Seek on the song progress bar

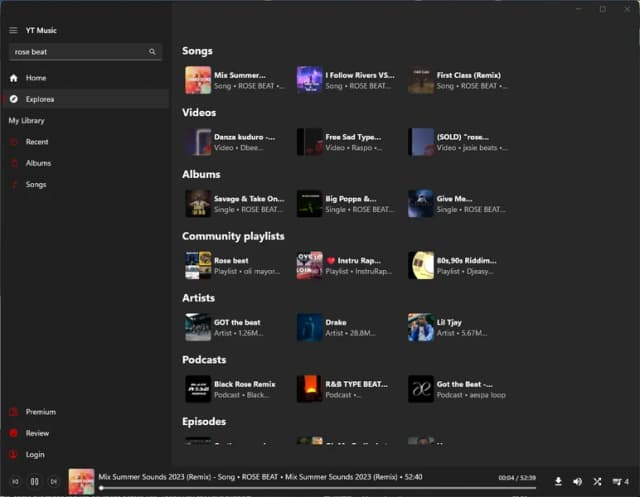(318, 488)
